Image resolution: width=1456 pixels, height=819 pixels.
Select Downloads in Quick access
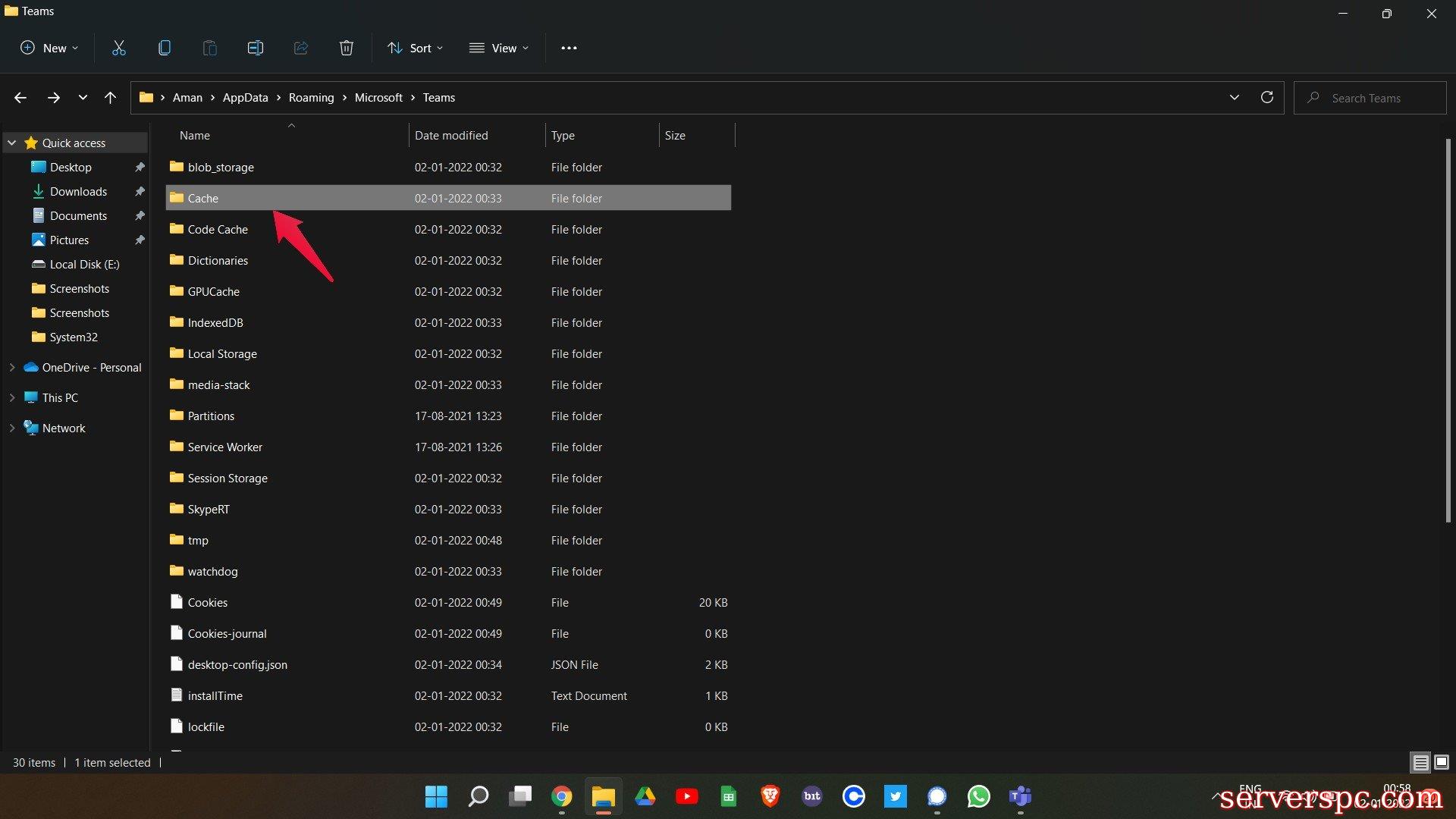78,192
